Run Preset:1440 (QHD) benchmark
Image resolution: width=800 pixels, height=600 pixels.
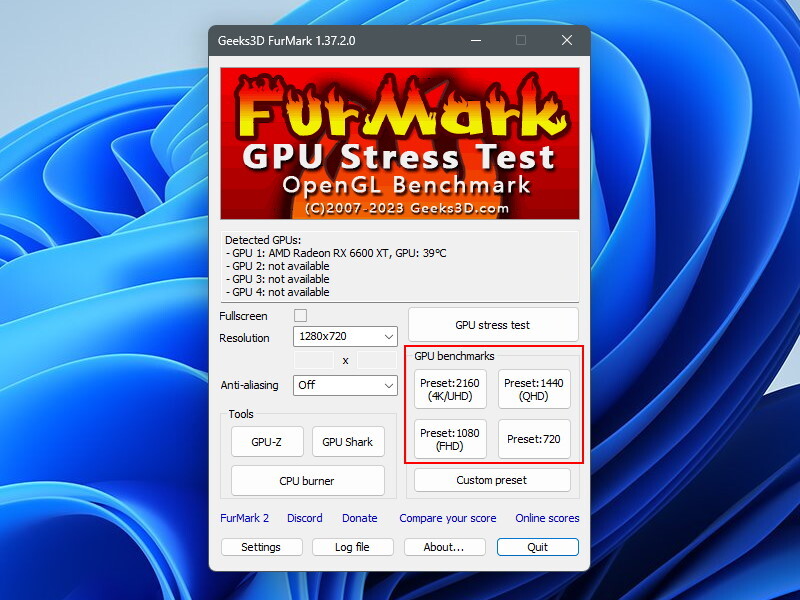534,389
